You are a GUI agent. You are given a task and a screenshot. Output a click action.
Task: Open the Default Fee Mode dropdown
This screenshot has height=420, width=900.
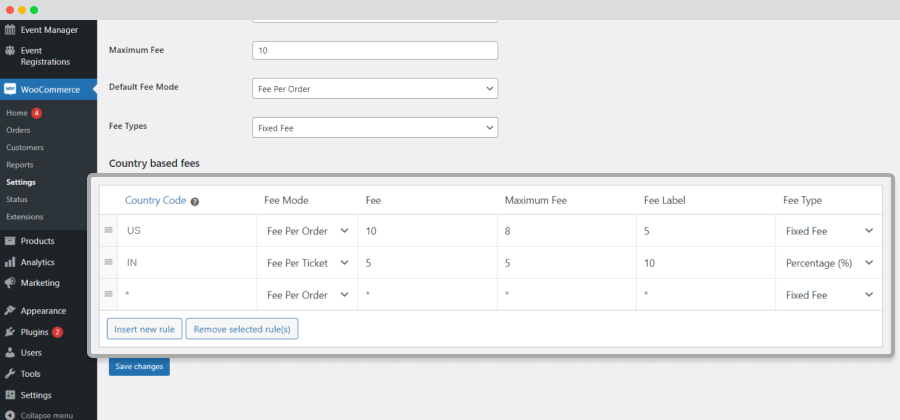click(375, 89)
